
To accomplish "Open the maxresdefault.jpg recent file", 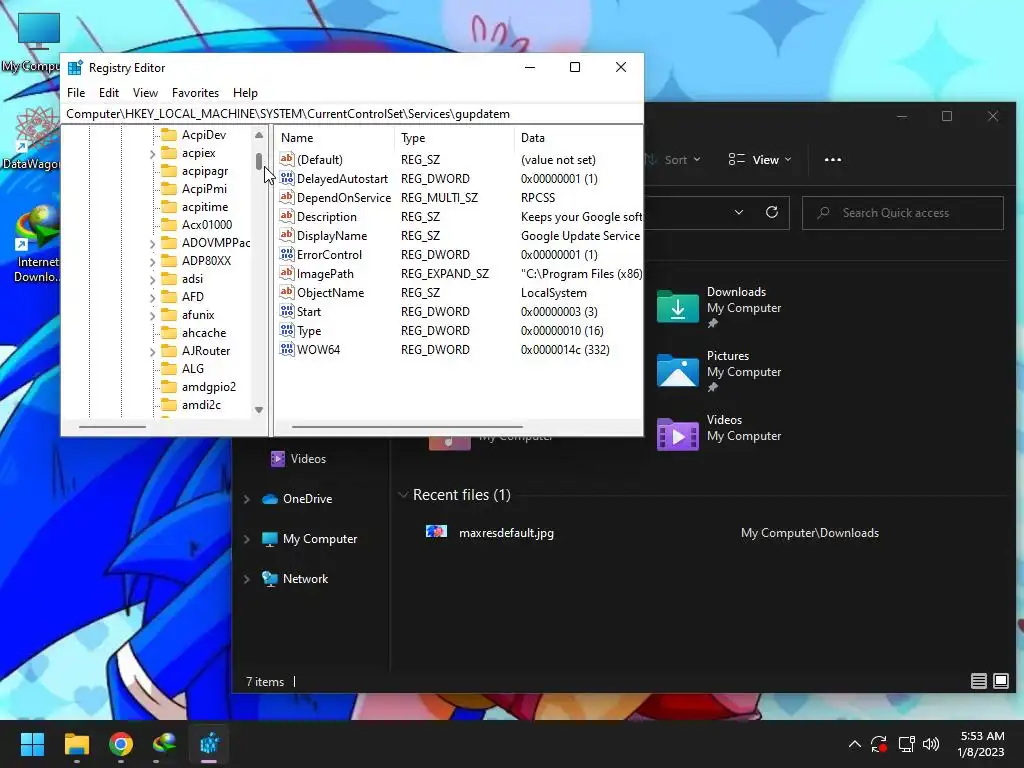I will click(505, 533).
